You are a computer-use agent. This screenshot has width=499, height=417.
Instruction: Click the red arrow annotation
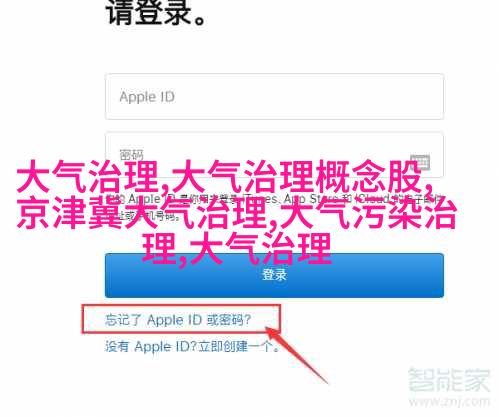297,355
